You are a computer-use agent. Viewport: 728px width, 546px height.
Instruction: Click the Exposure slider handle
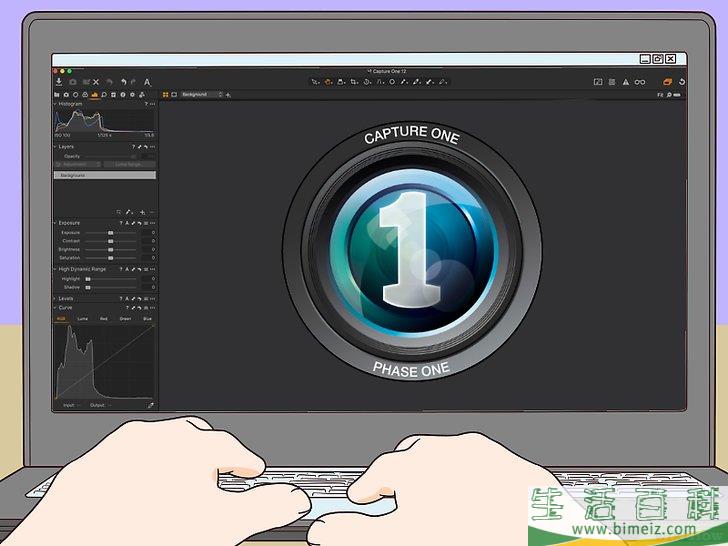pos(110,233)
